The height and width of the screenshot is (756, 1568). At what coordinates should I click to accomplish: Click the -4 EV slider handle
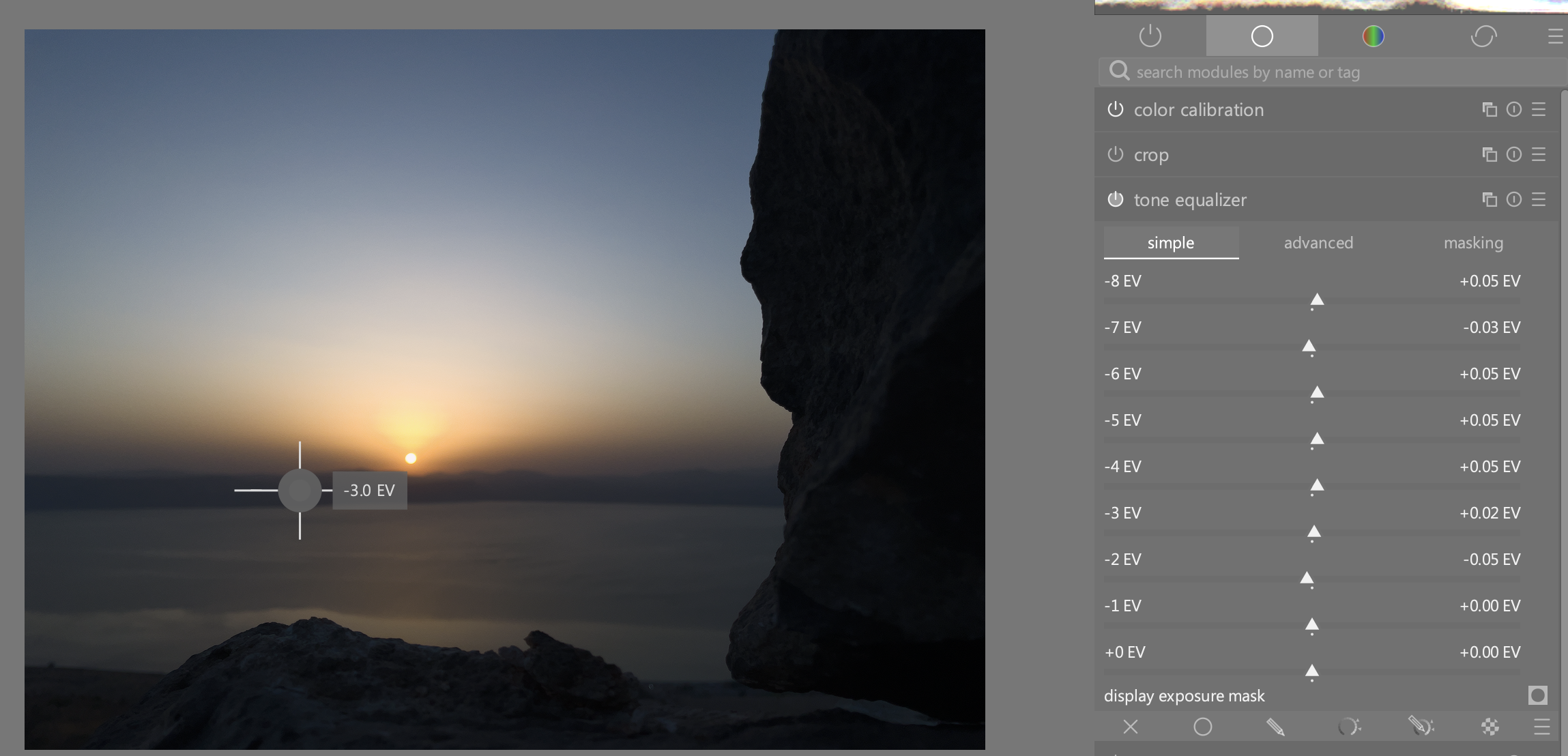[1317, 485]
